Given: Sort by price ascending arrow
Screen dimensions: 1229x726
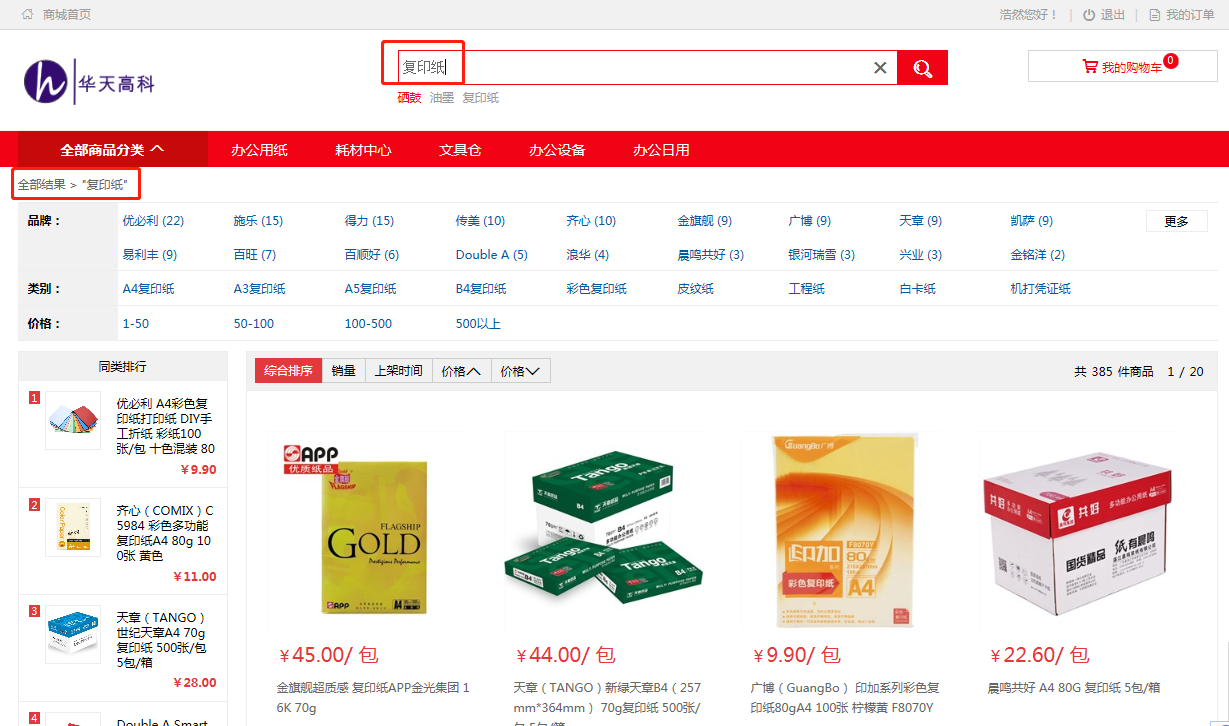Looking at the screenshot, I should [462, 371].
